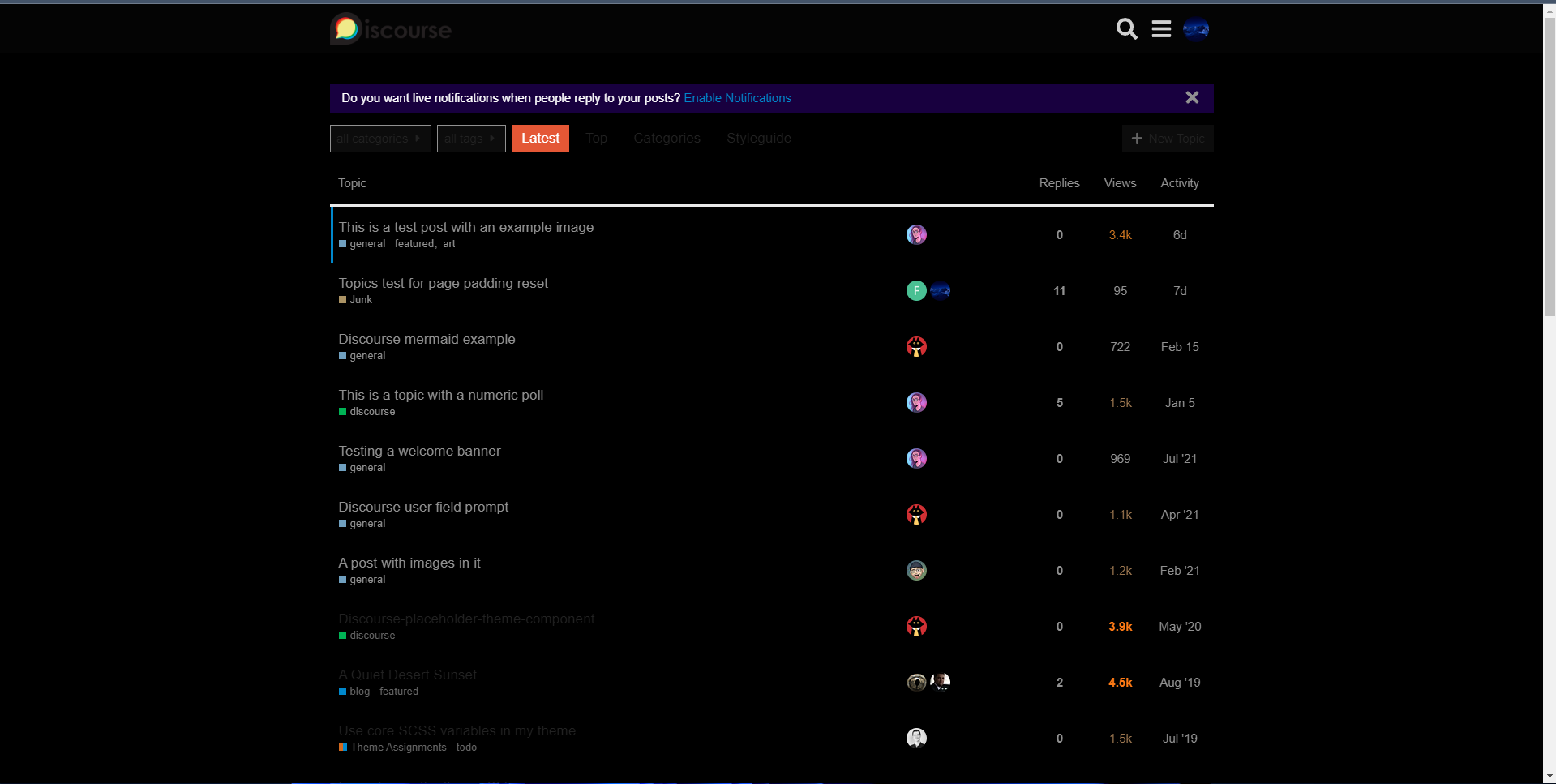This screenshot has height=784, width=1556.
Task: Click the New Topic button
Action: (x=1168, y=139)
